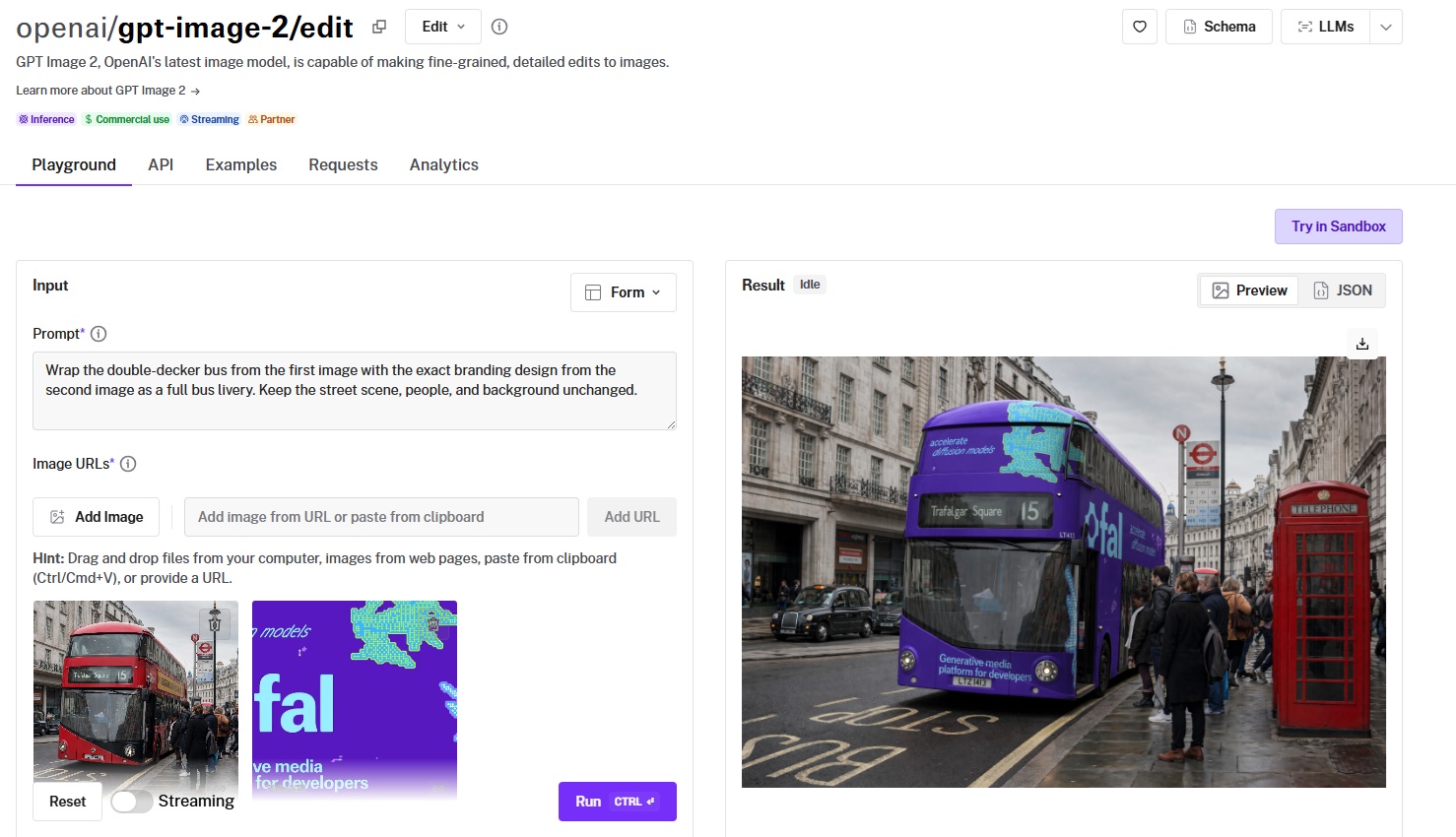The width and height of the screenshot is (1456, 837).
Task: Switch result view to JSON
Action: point(1342,290)
